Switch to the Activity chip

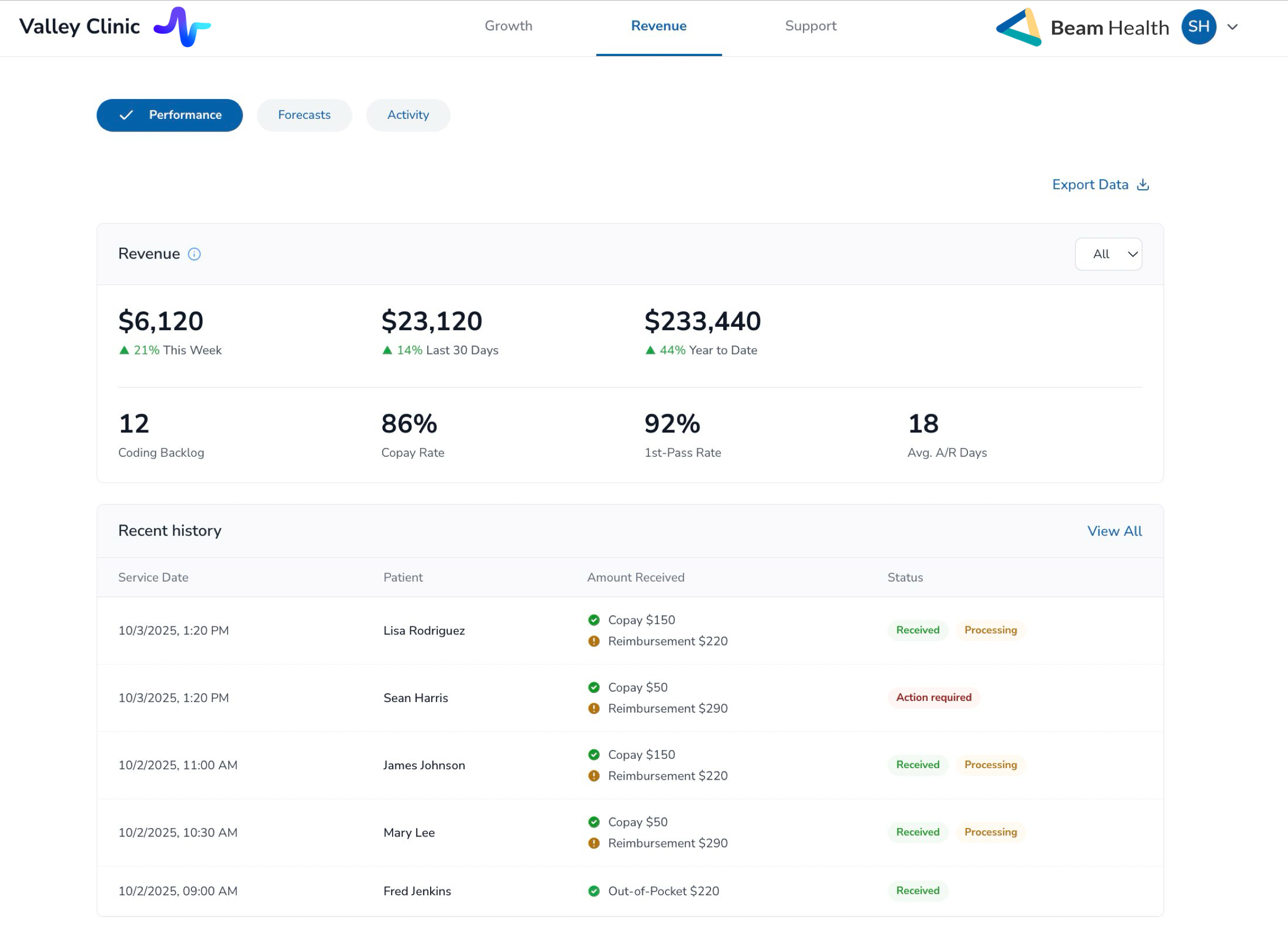(408, 116)
